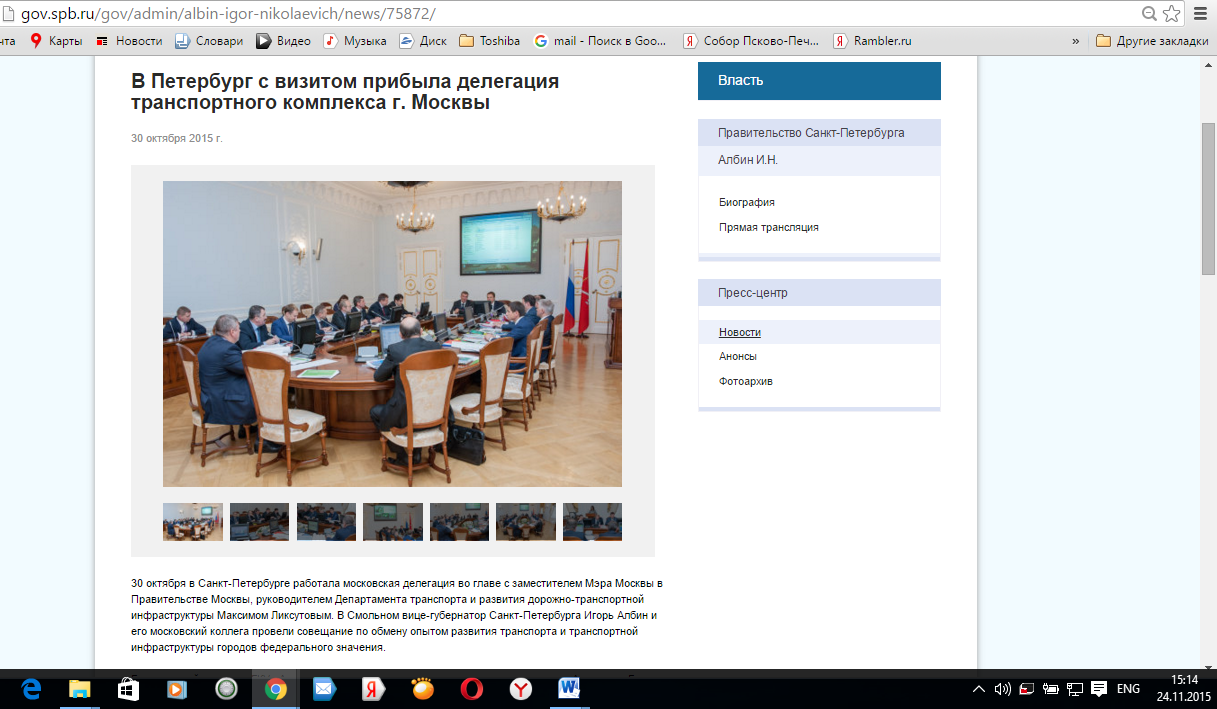The image size is (1217, 709).
Task: Open Opera browser from taskbar
Action: coord(472,689)
